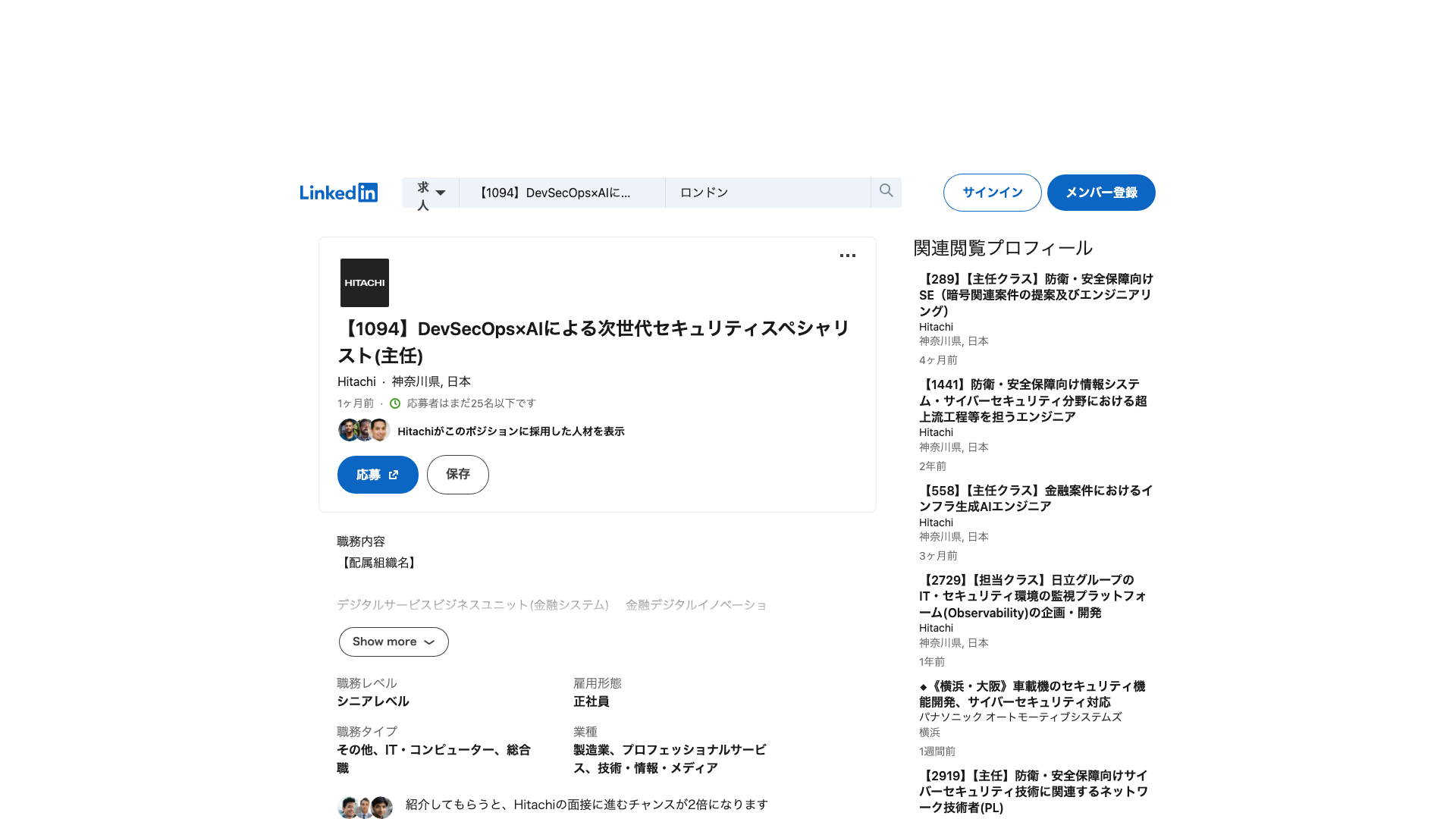
Task: Select the 関連閲覧プロフィール heading
Action: click(1003, 248)
